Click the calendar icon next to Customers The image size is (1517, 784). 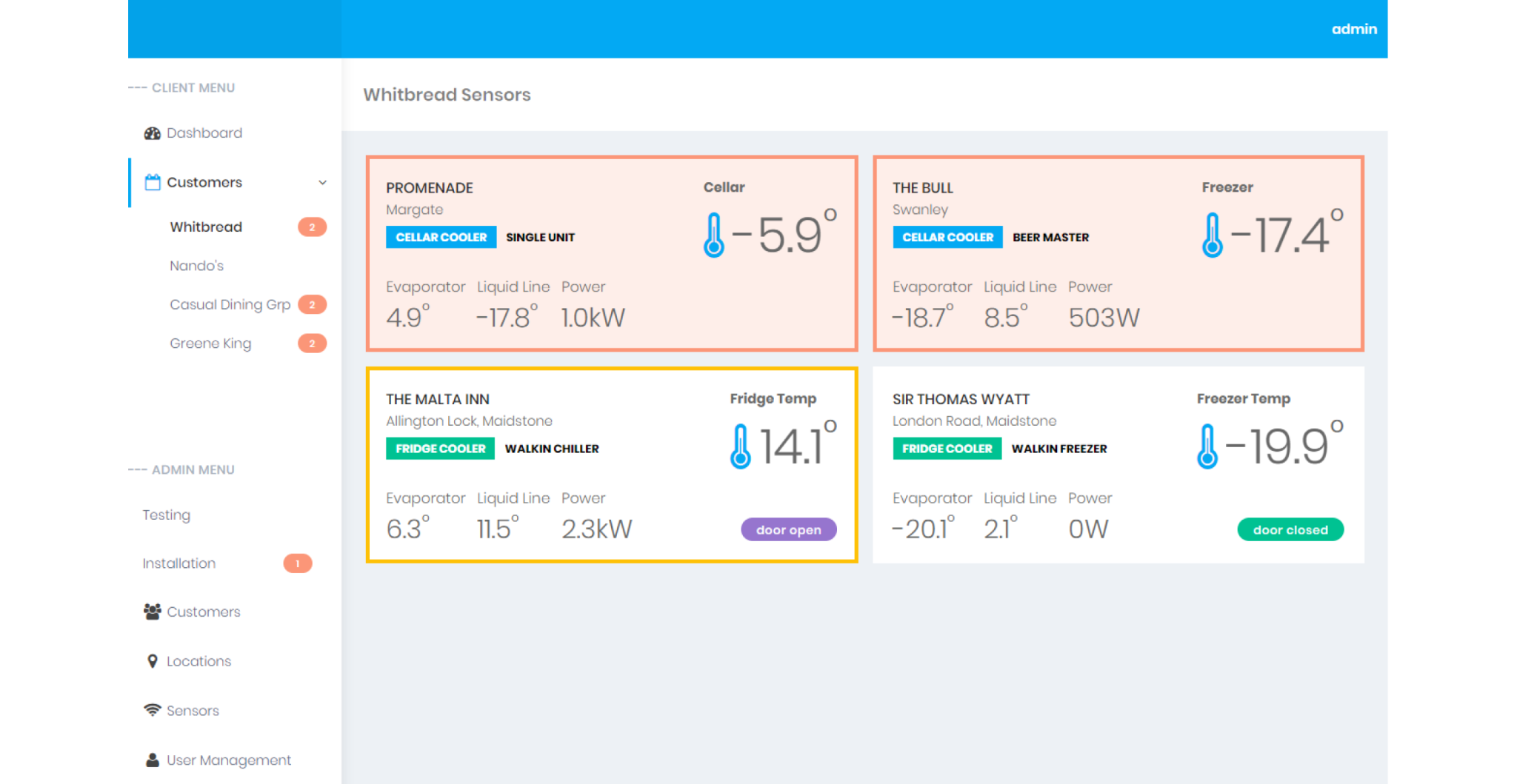153,181
